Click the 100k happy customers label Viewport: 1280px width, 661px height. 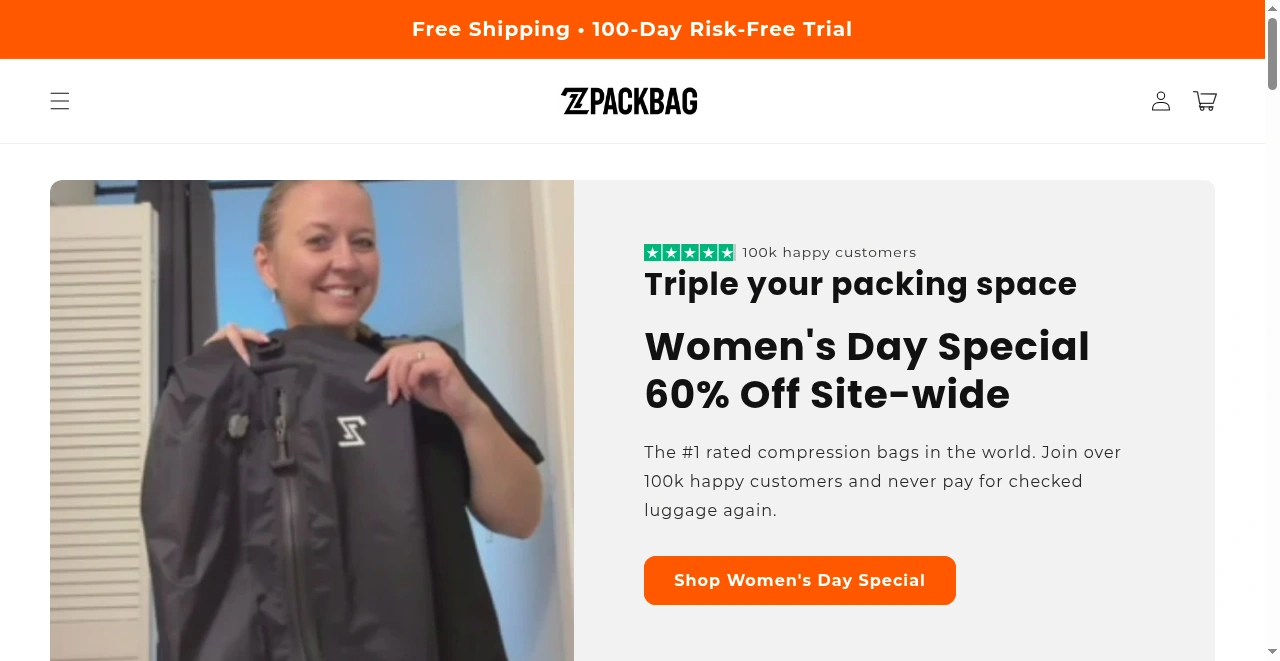point(829,253)
